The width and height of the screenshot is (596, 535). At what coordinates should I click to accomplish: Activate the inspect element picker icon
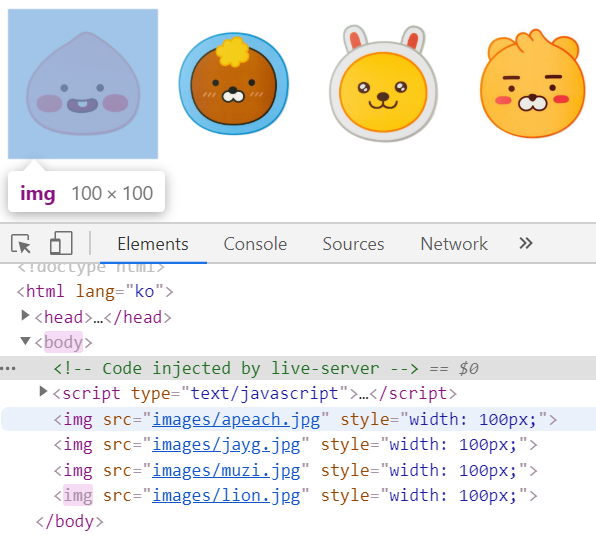[x=21, y=244]
